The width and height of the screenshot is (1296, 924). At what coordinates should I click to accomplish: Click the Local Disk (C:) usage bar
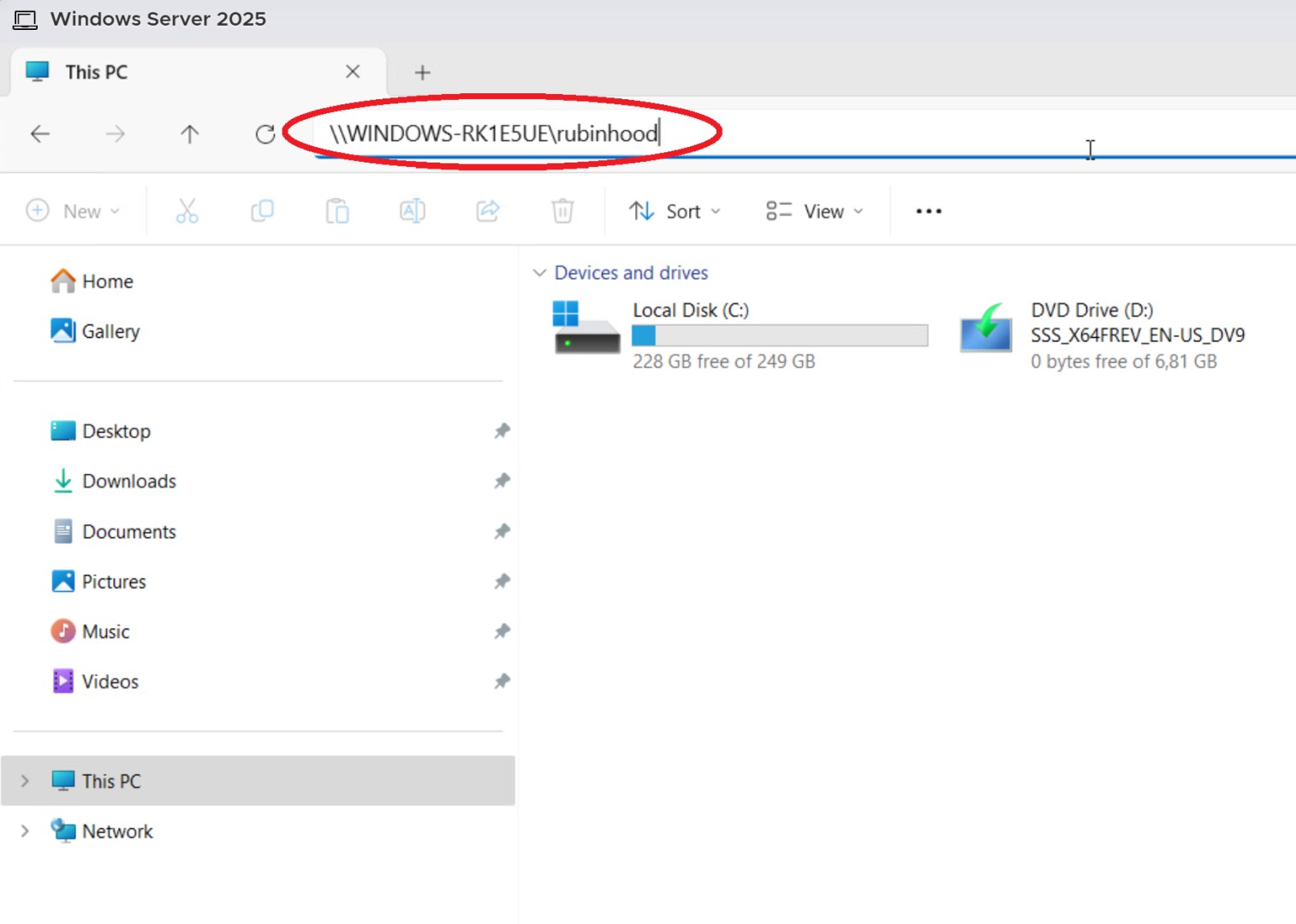780,335
